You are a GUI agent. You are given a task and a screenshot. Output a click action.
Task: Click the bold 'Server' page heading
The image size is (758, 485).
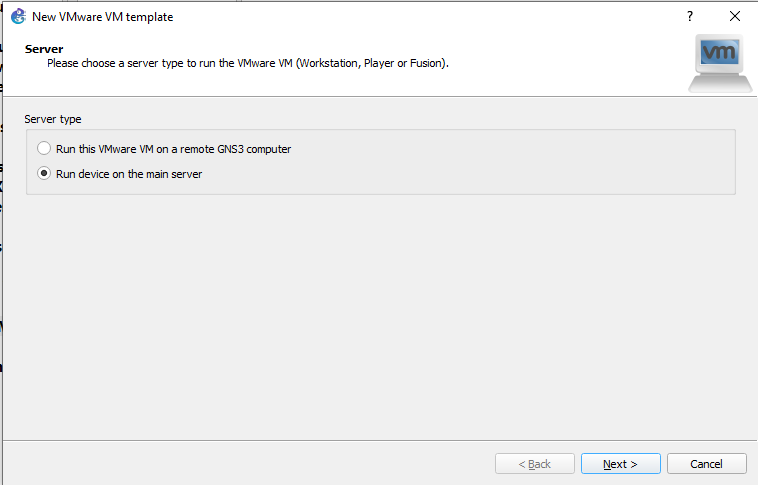click(x=44, y=49)
